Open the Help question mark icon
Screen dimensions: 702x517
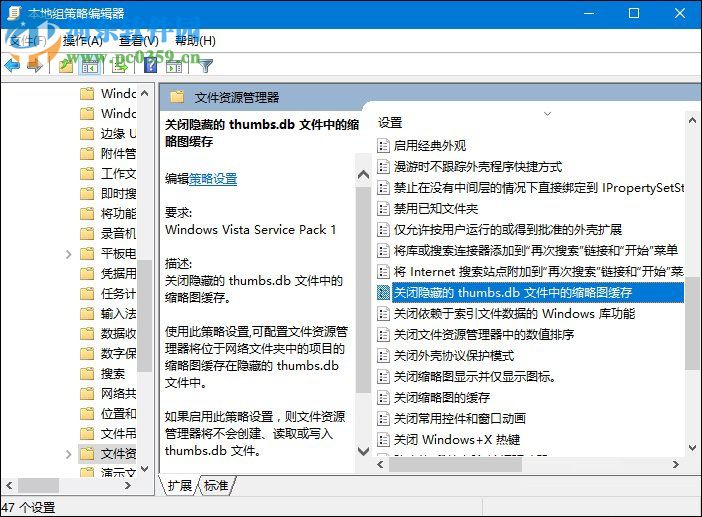(x=150, y=66)
